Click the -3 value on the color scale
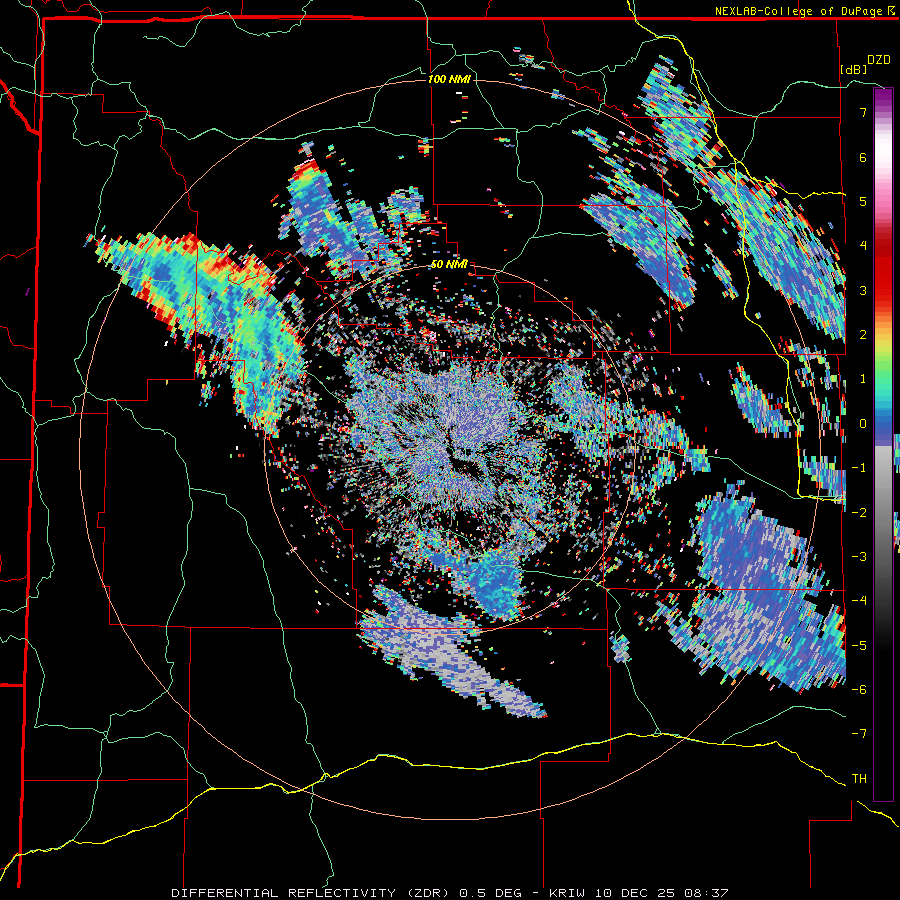Viewport: 900px width, 900px height. 859,557
